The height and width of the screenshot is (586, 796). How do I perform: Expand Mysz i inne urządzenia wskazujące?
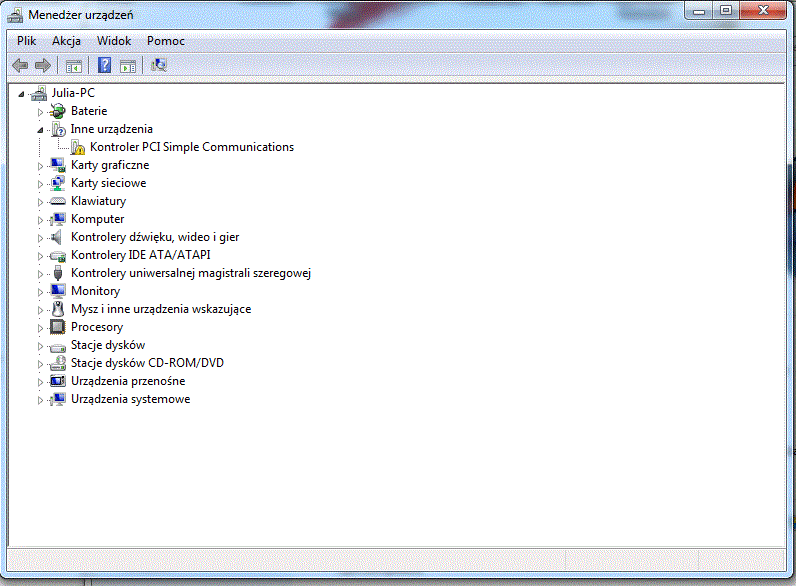click(x=40, y=310)
